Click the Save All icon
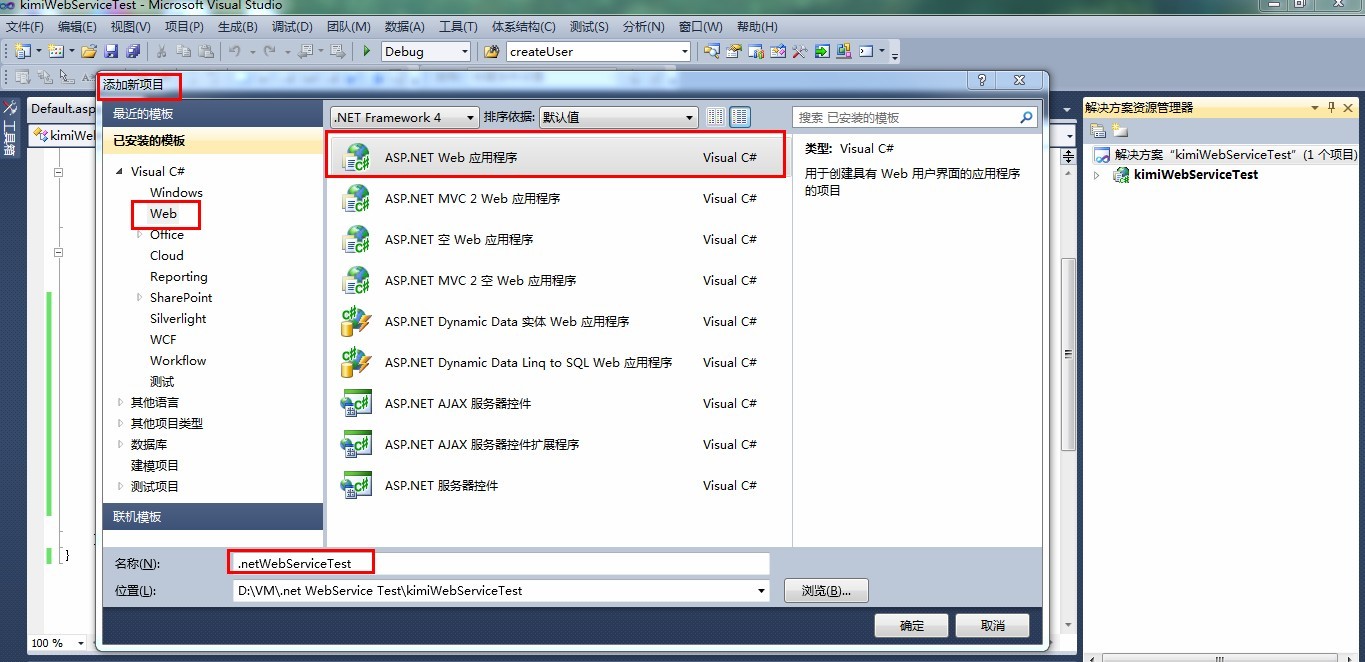1365x662 pixels. pyautogui.click(x=132, y=51)
